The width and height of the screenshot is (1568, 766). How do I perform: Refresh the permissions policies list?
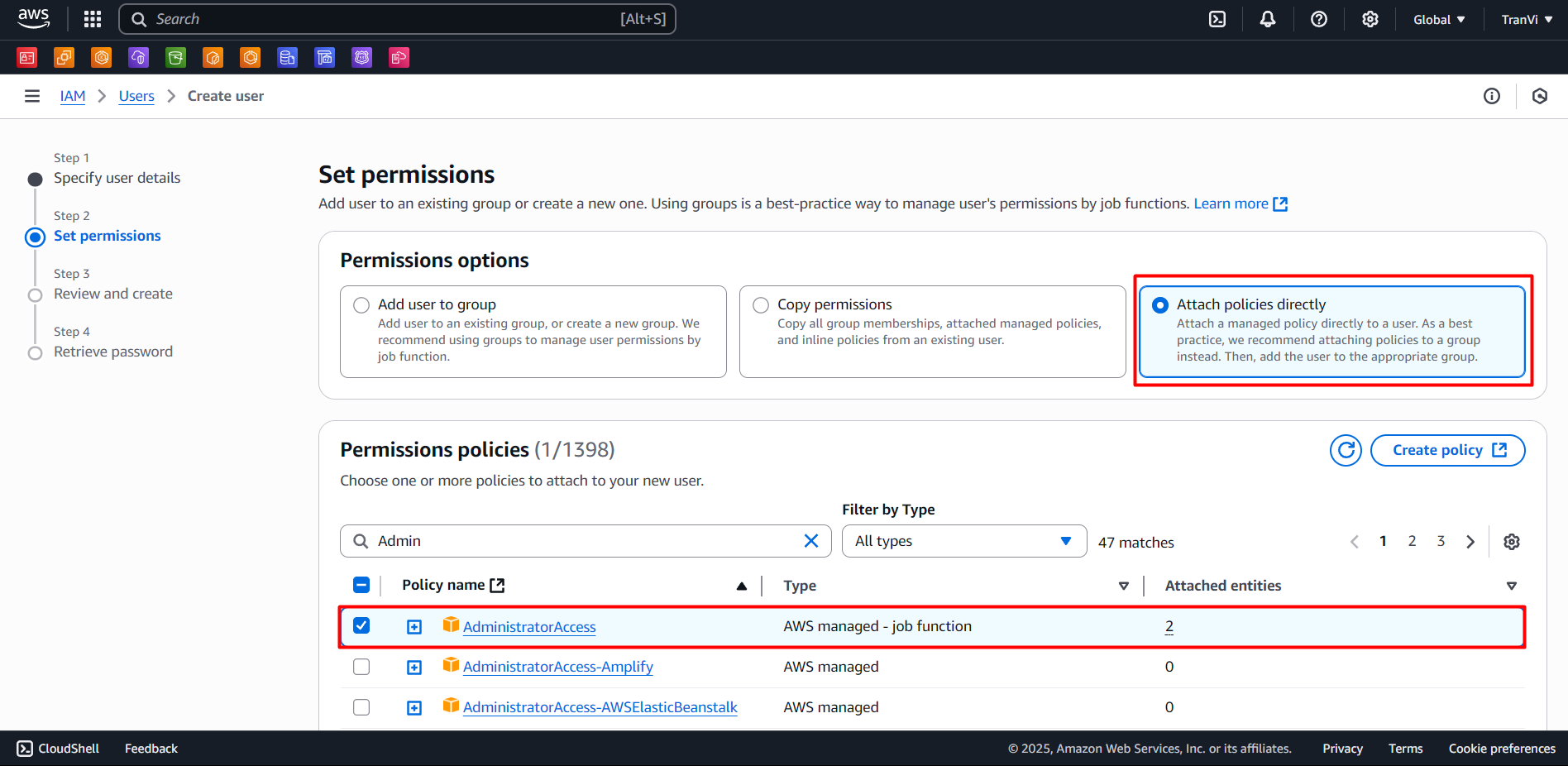[1346, 450]
